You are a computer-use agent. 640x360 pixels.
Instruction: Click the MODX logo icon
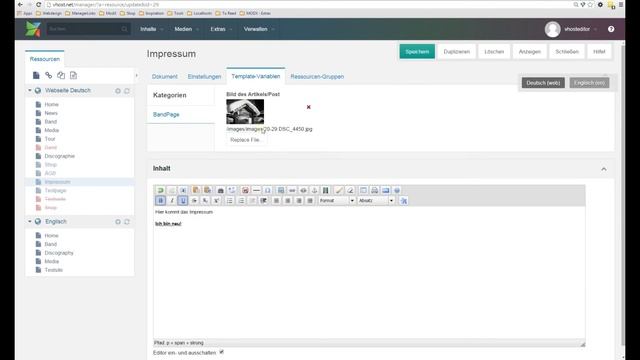point(33,29)
